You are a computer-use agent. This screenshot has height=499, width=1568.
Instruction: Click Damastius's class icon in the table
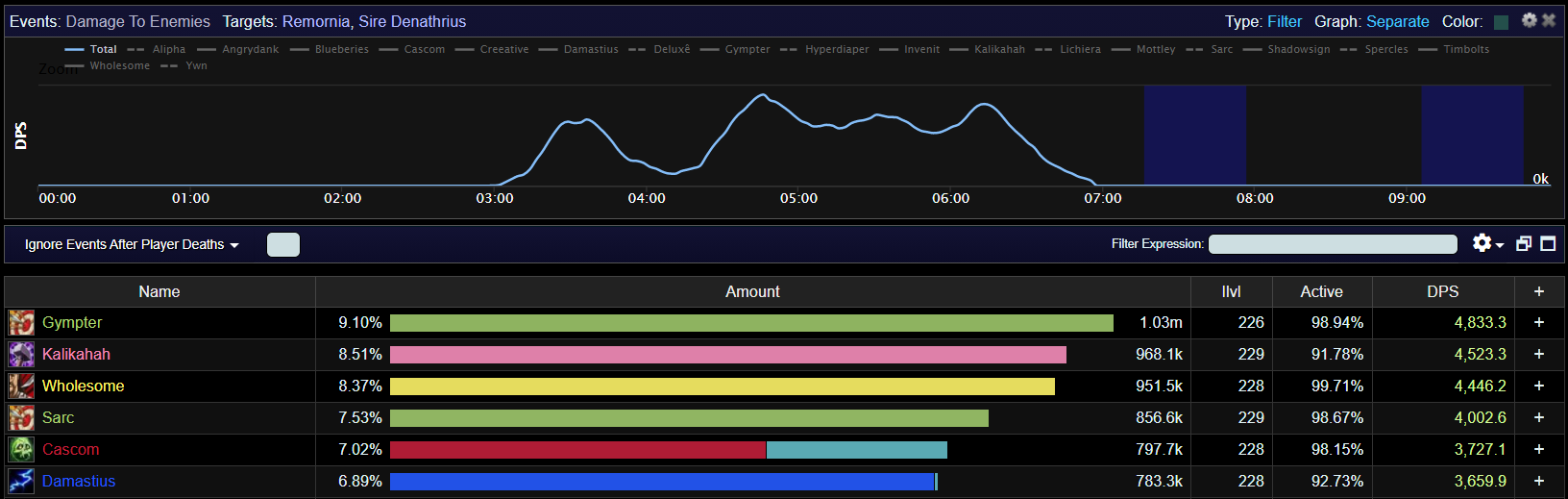coord(21,482)
